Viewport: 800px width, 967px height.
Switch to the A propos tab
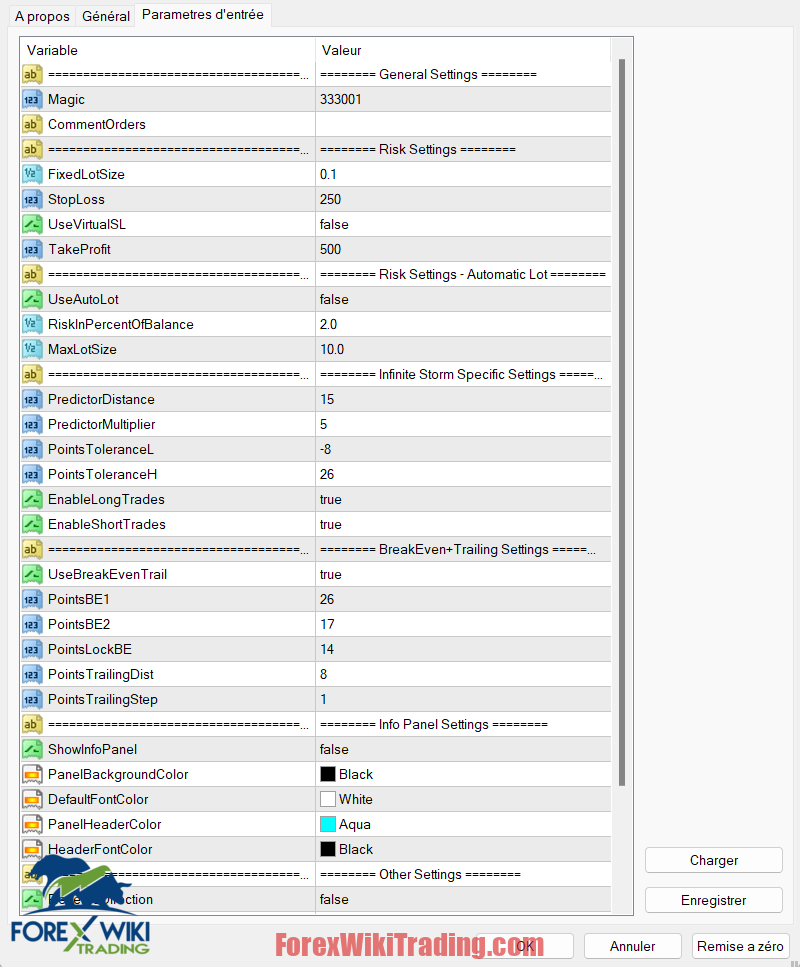coord(42,16)
